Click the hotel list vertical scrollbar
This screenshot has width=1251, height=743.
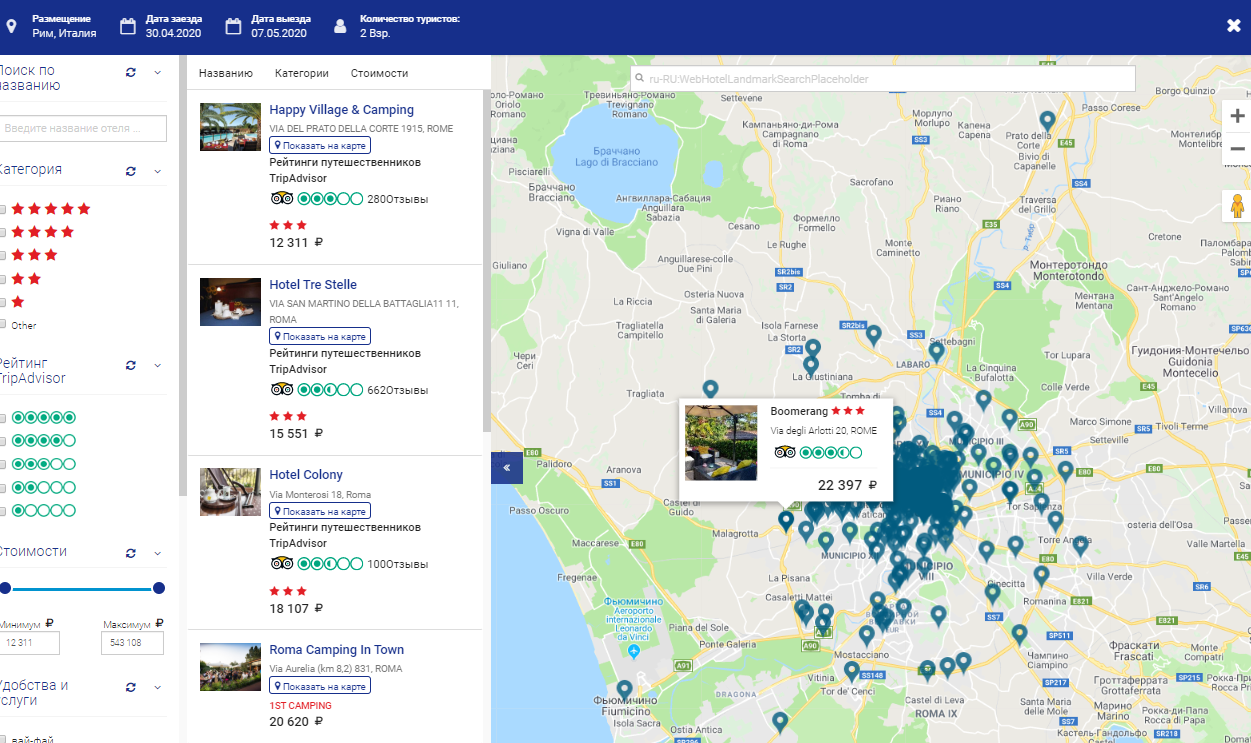coord(486,260)
